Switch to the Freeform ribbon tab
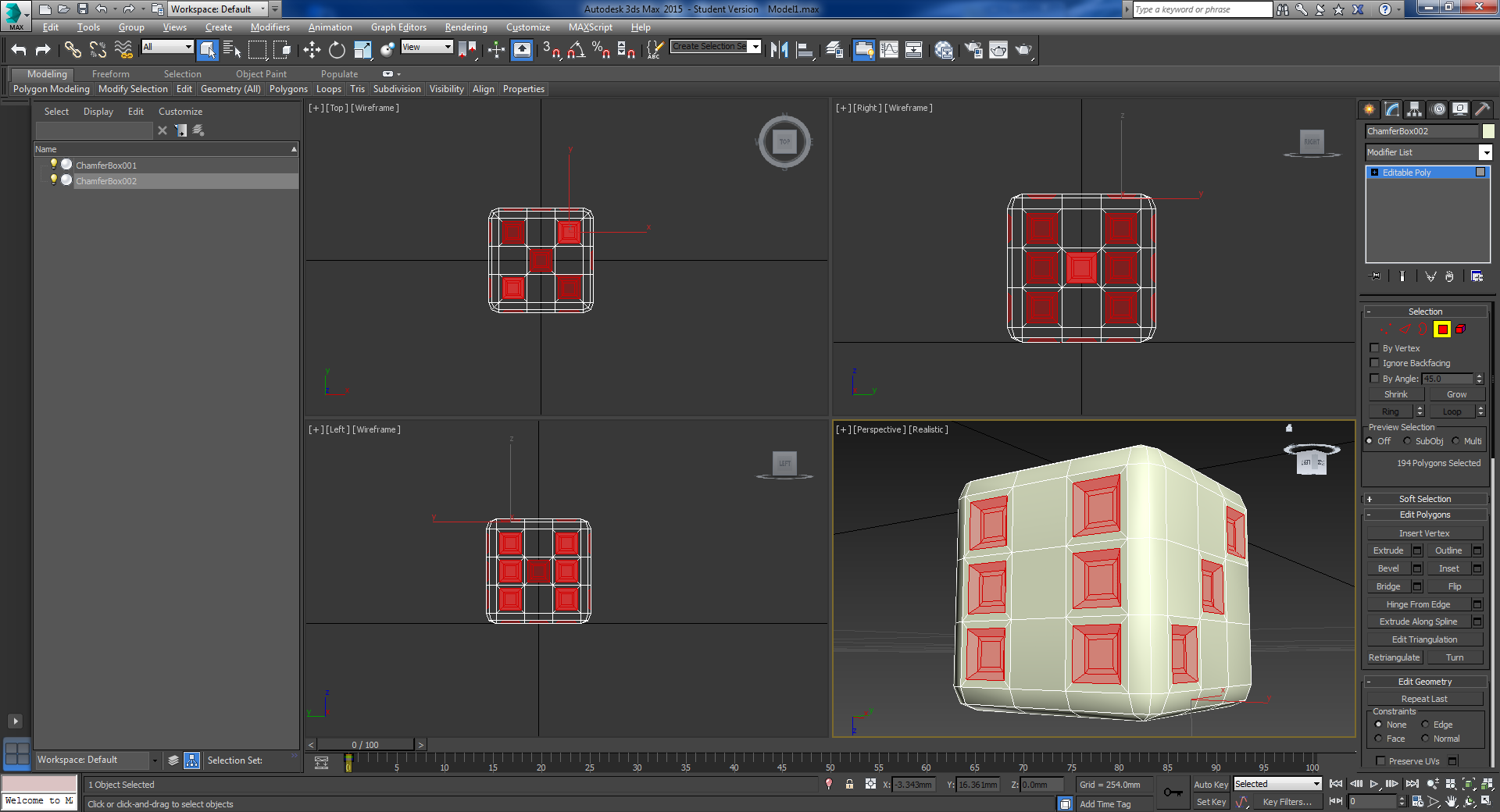The height and width of the screenshot is (812, 1500). [x=110, y=74]
